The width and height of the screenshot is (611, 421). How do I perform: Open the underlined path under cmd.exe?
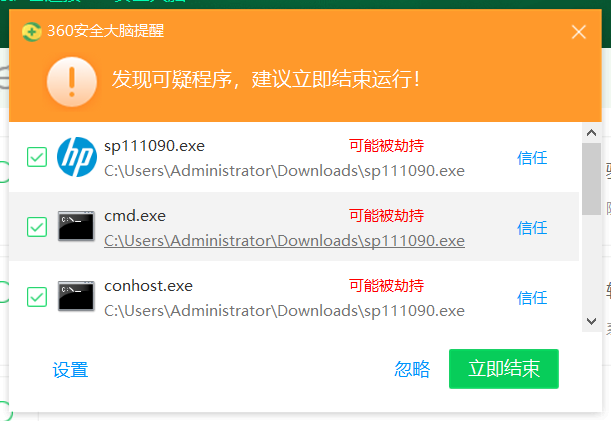(284, 241)
